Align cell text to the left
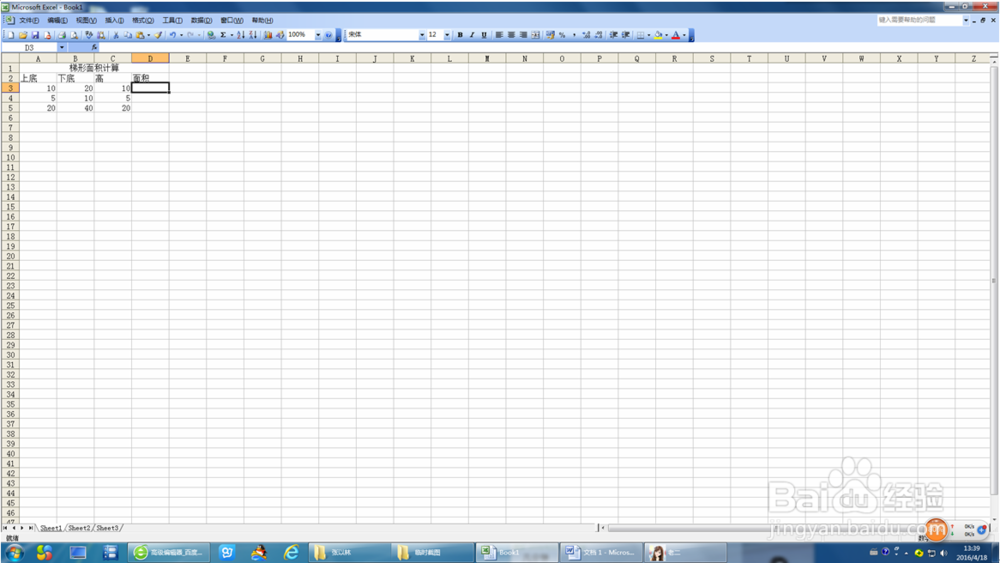 [499, 35]
